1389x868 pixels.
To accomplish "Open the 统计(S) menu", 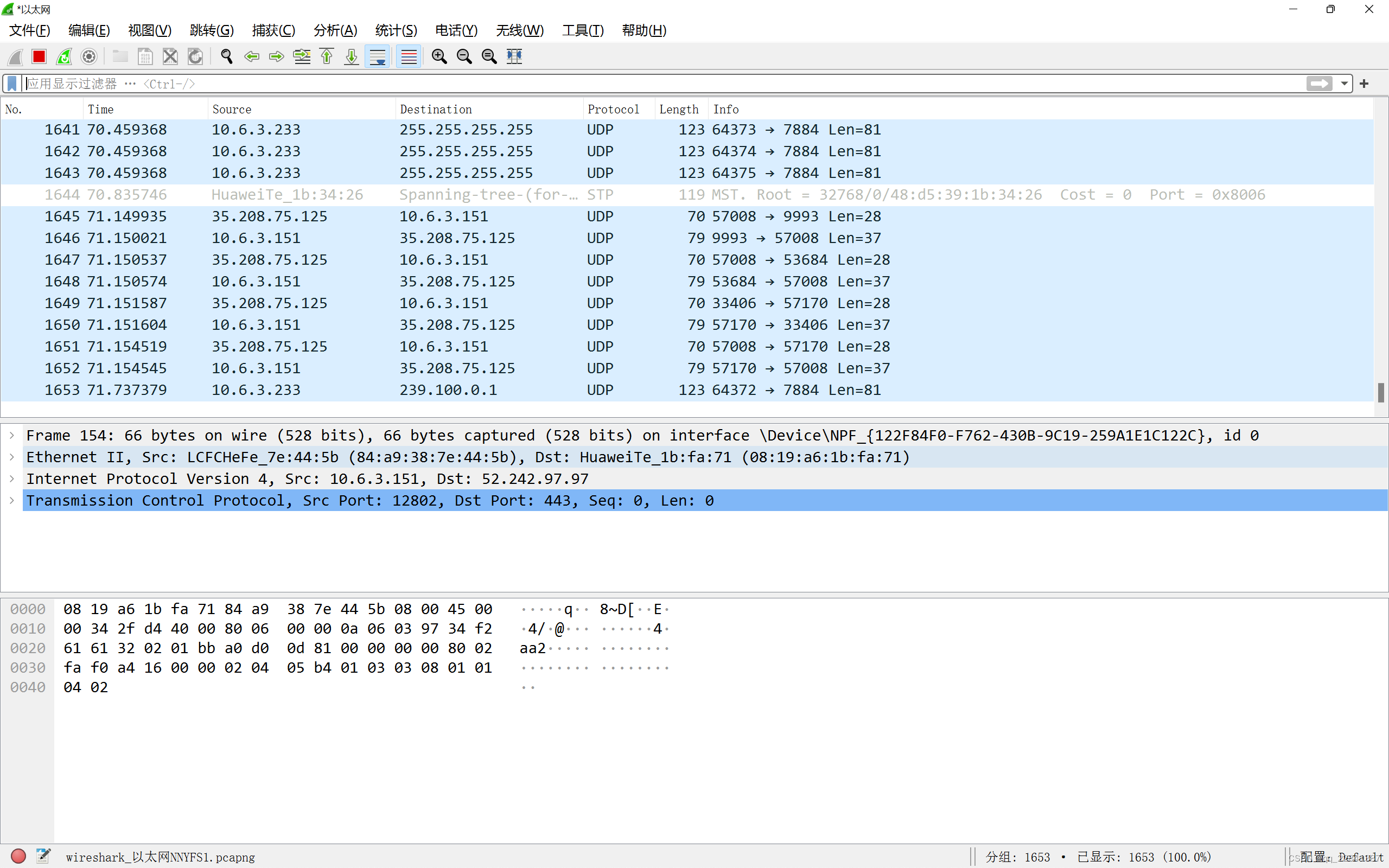I will [396, 30].
